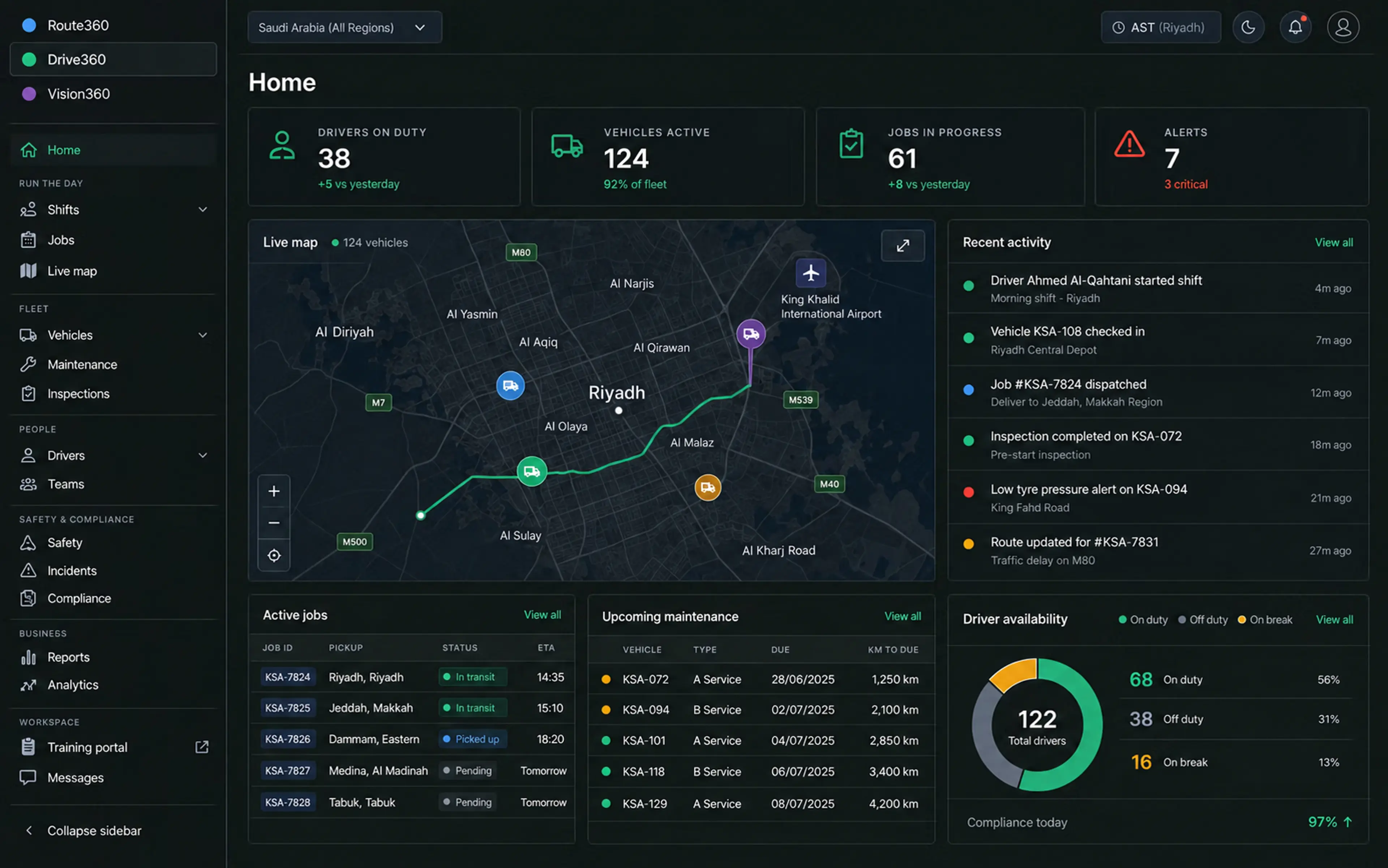1388x868 pixels.
Task: View all recent activity
Action: click(x=1333, y=242)
